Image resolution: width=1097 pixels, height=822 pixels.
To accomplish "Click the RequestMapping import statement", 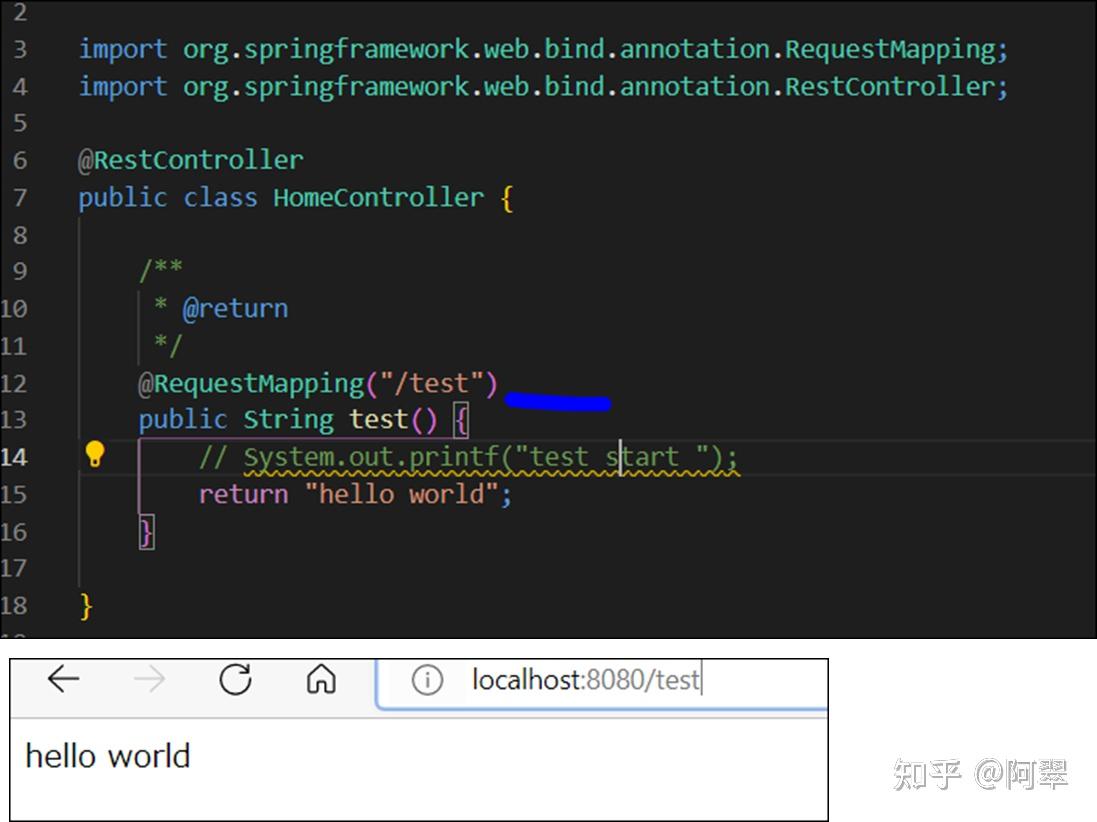I will coord(543,49).
